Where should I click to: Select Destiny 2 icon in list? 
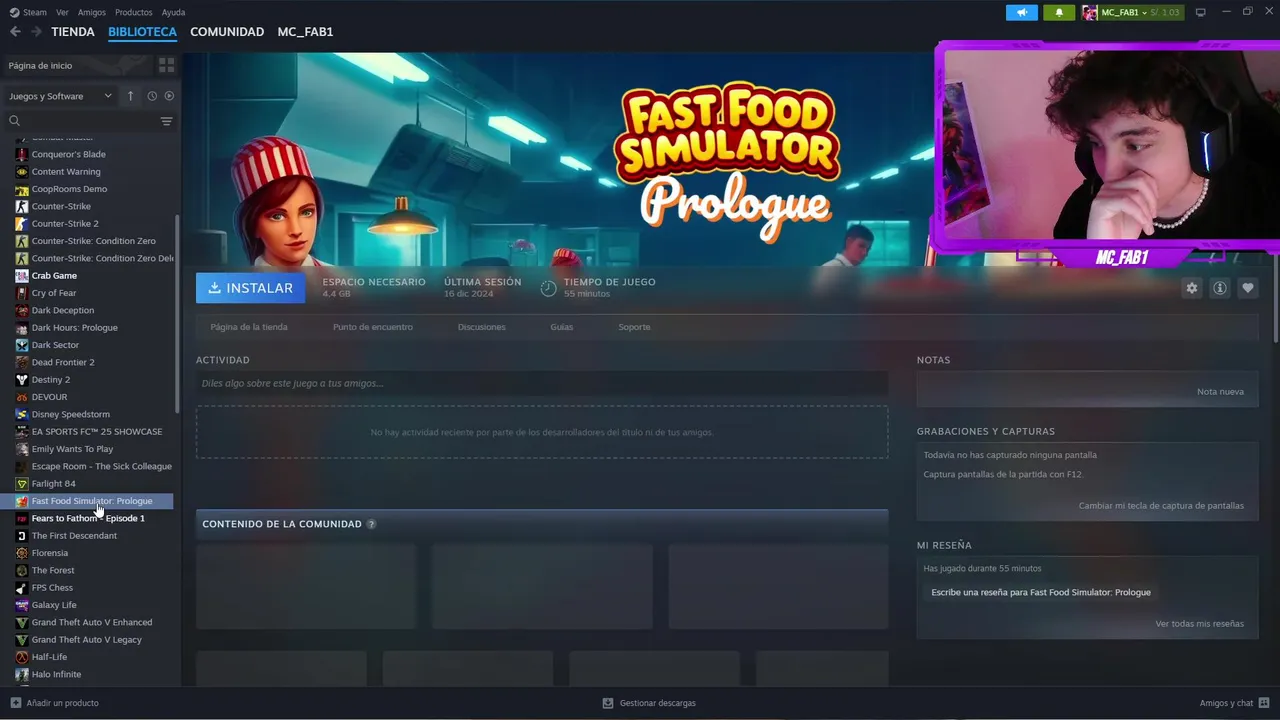[22, 380]
